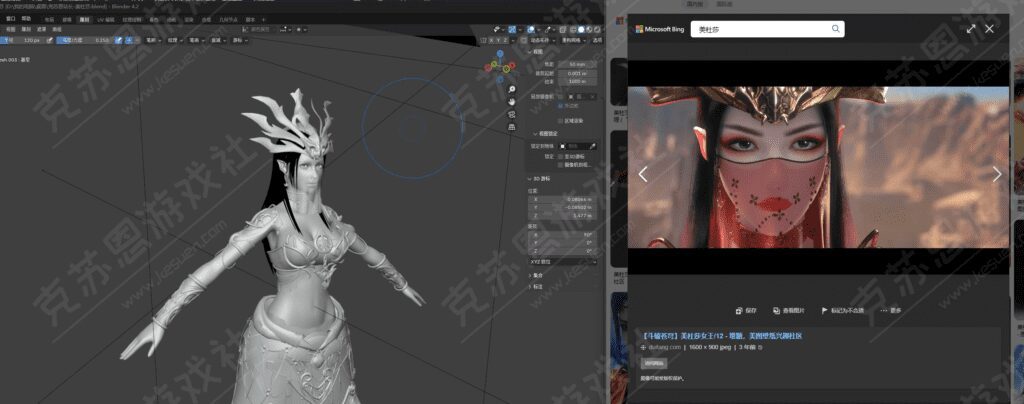
Task: Click the zoom magnifier icon in viewport
Action: 511,88
